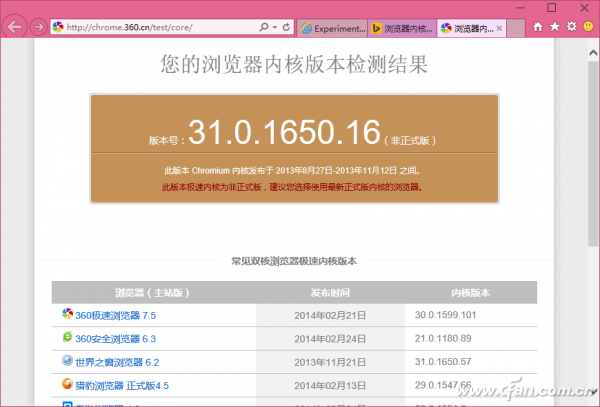Open the Home page icon
600x407 pixels.
point(539,26)
